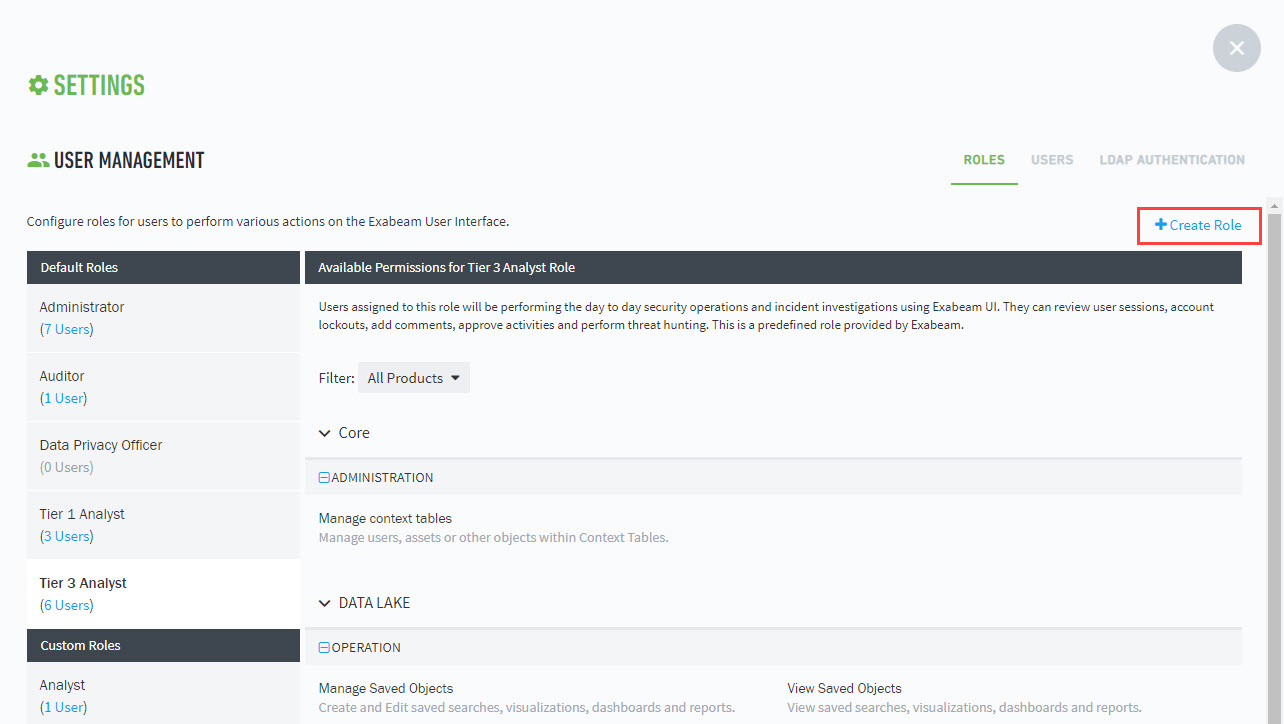Click the Default Roles header
Image resolution: width=1284 pixels, height=724 pixels.
[x=163, y=268]
